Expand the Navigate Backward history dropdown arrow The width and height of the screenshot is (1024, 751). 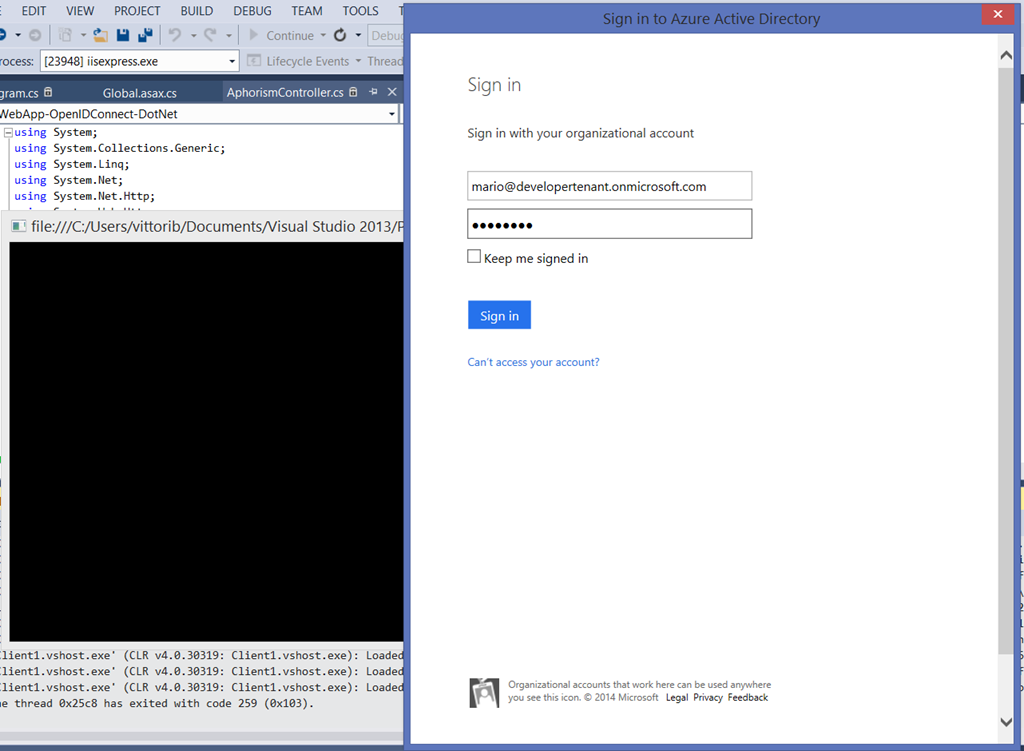tap(18, 35)
